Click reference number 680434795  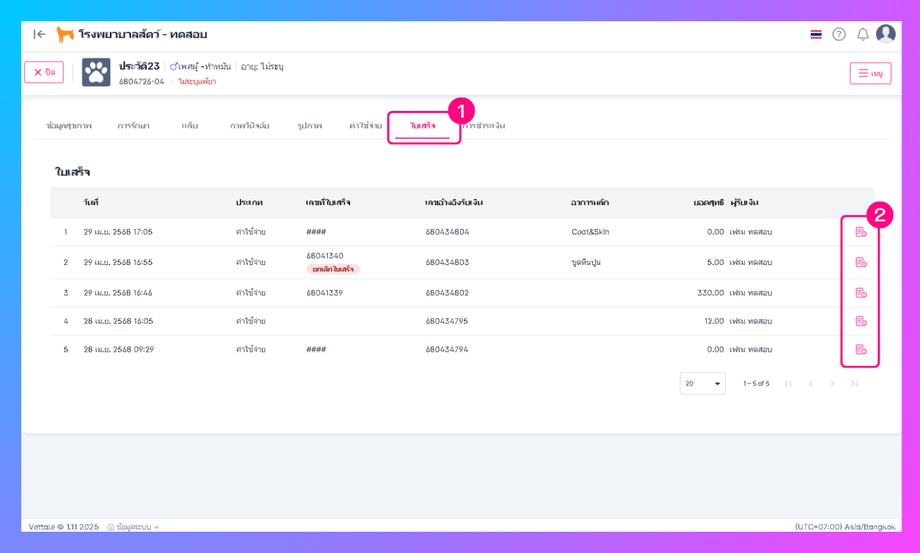[447, 321]
